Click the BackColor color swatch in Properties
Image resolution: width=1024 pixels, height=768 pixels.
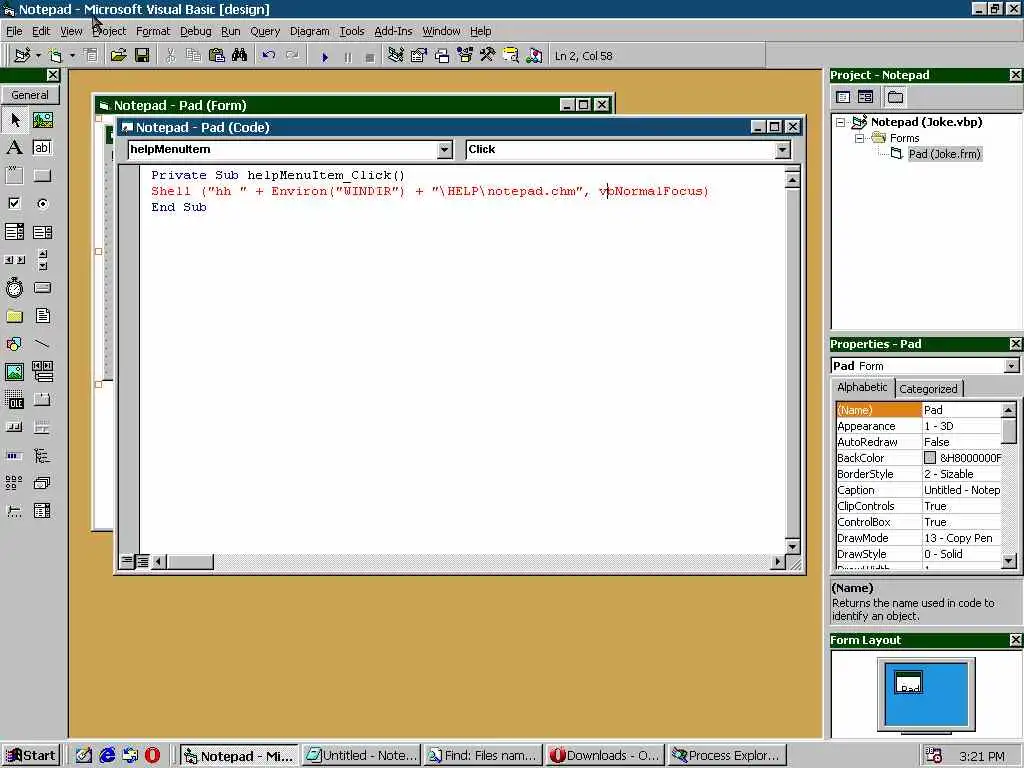(930, 458)
